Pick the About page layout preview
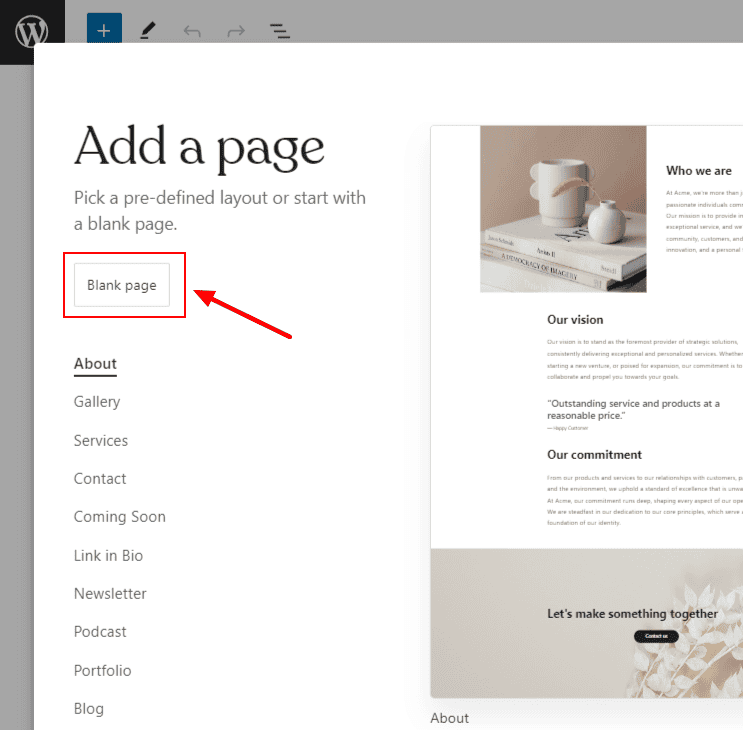 587,412
